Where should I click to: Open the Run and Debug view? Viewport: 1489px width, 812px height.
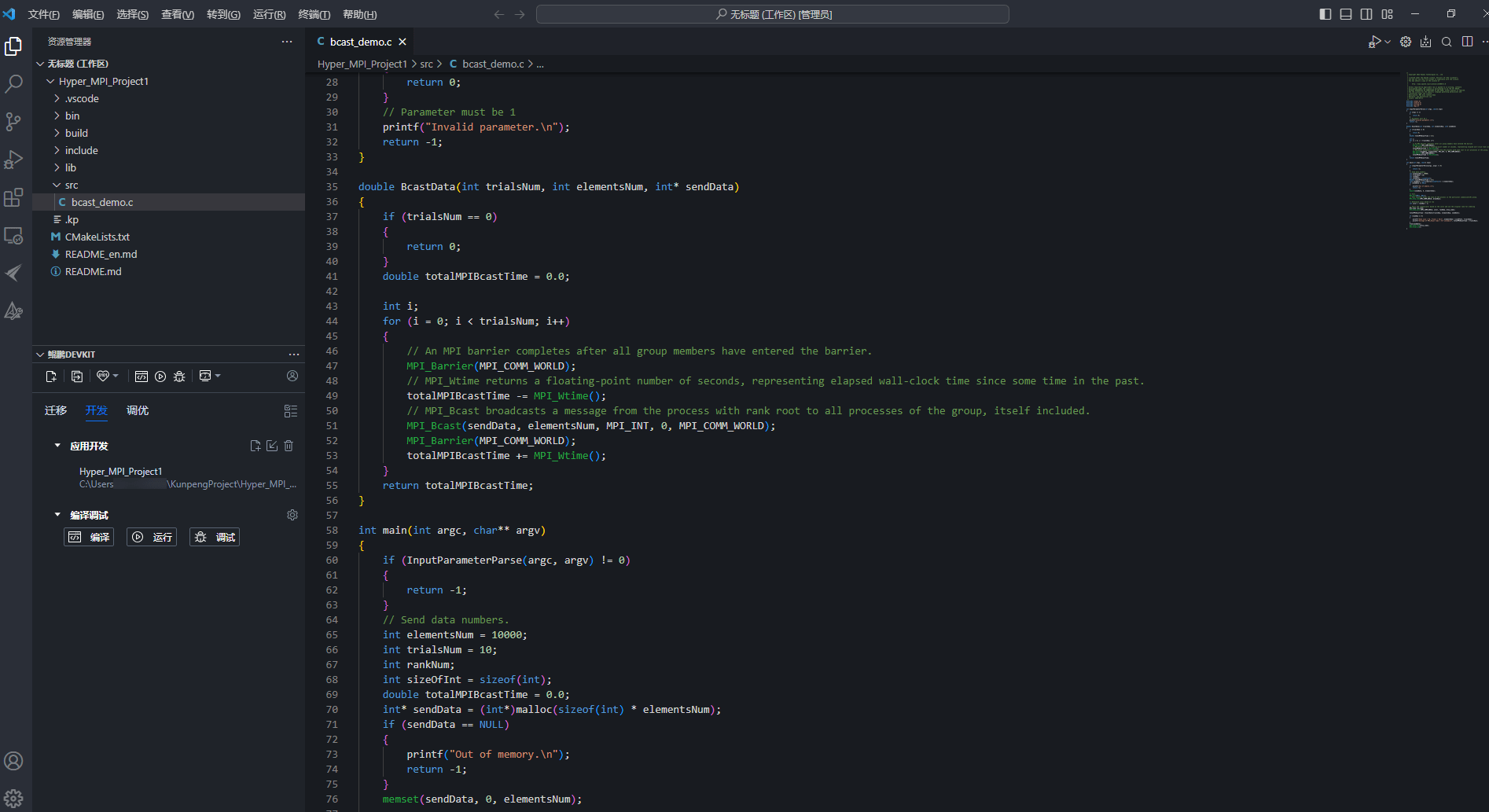point(13,160)
